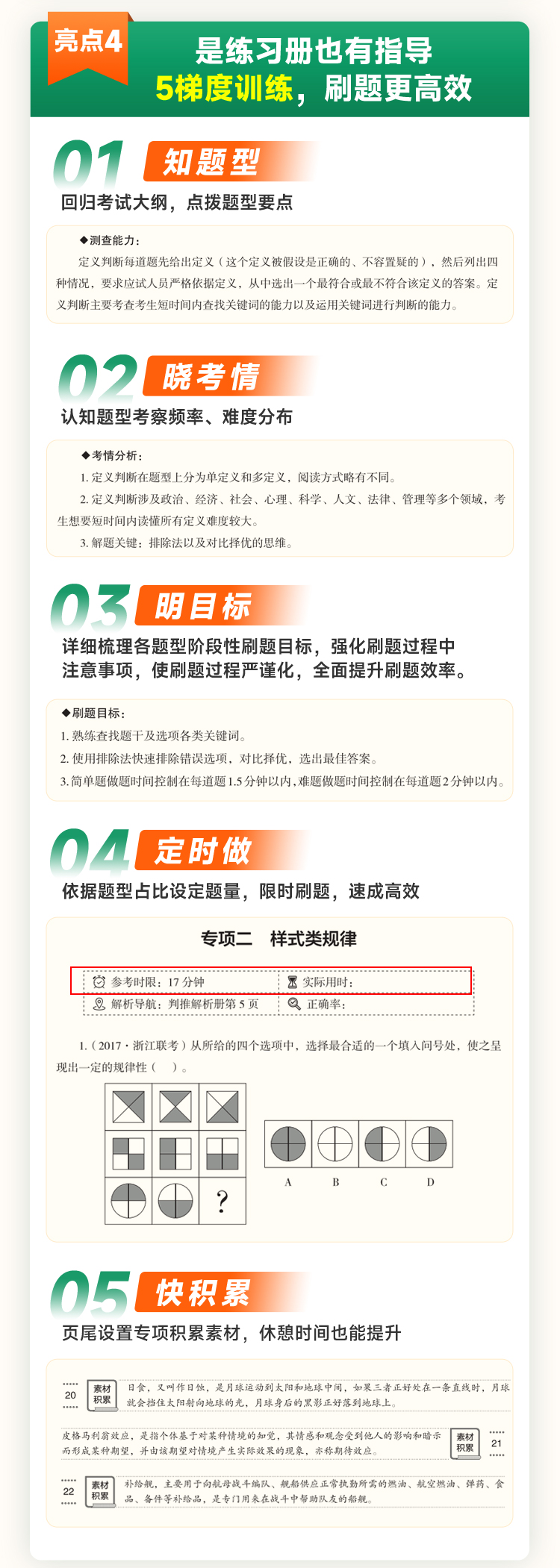560x1568 pixels.
Task: Click the 定时做 orange heading banner
Action: [222, 850]
